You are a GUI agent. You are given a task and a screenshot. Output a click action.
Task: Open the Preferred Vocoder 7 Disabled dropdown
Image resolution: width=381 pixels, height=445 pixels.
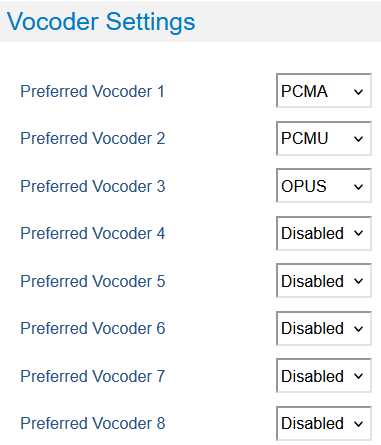pos(324,376)
